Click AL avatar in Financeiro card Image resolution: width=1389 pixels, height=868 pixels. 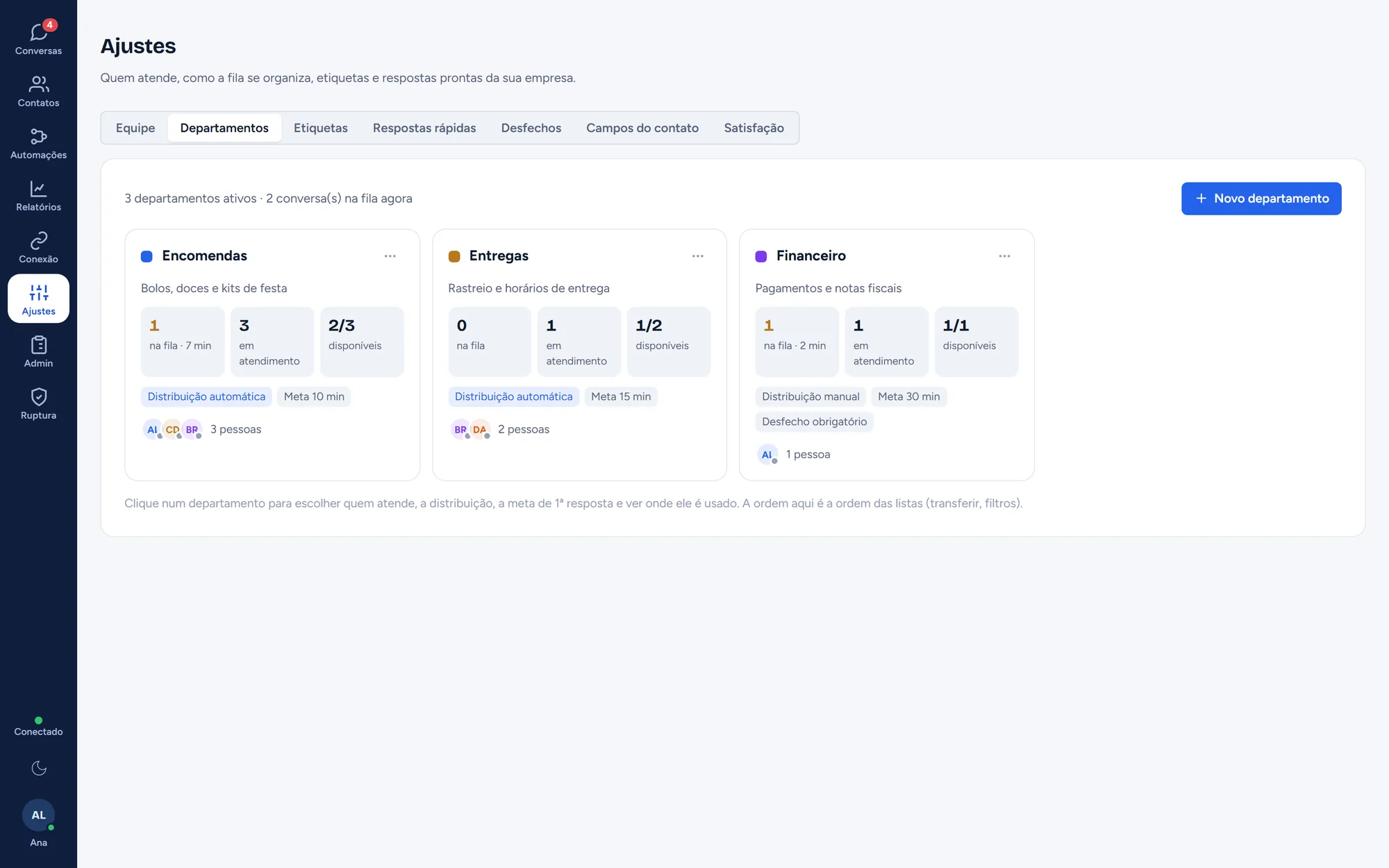767,454
